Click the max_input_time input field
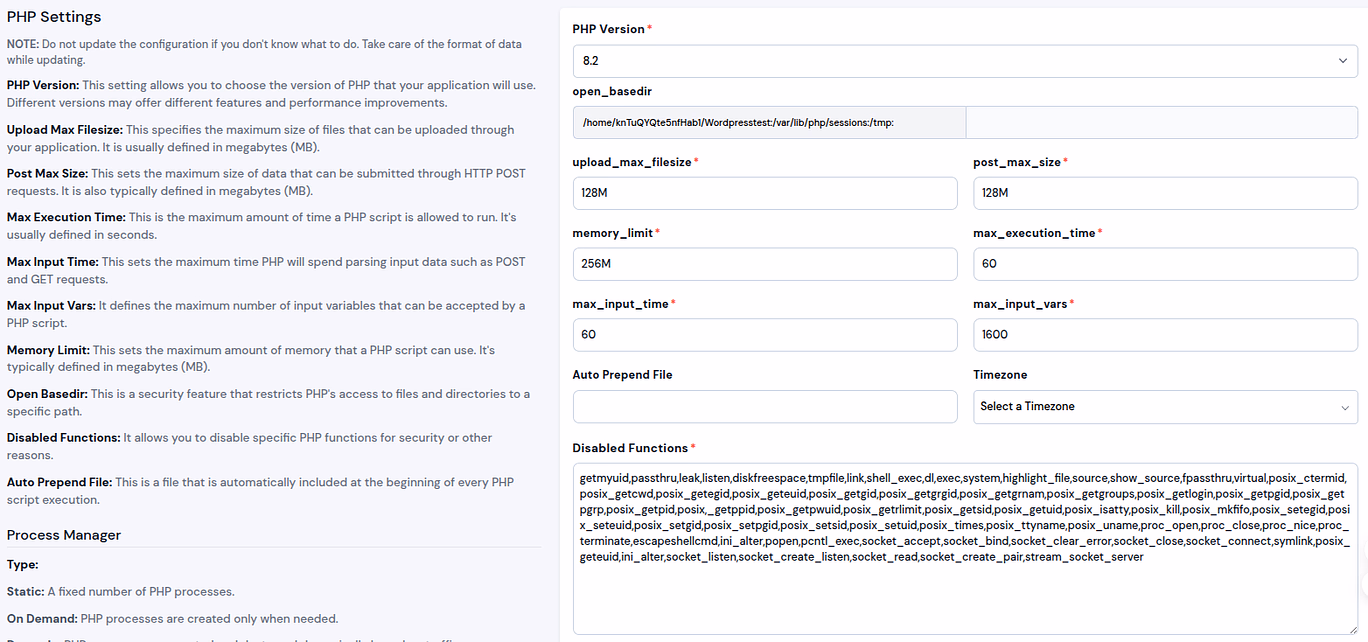The height and width of the screenshot is (642, 1368). tap(765, 335)
